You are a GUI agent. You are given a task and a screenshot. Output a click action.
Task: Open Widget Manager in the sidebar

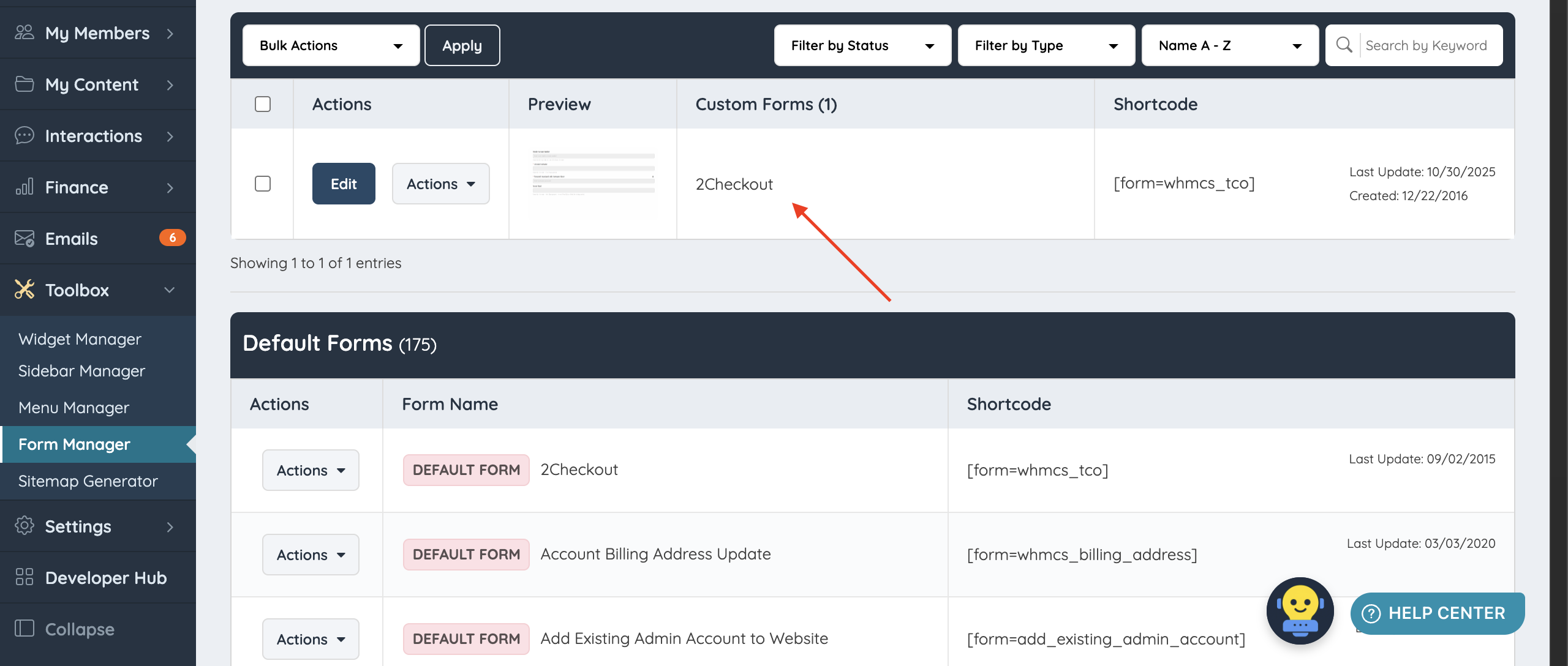[x=80, y=339]
